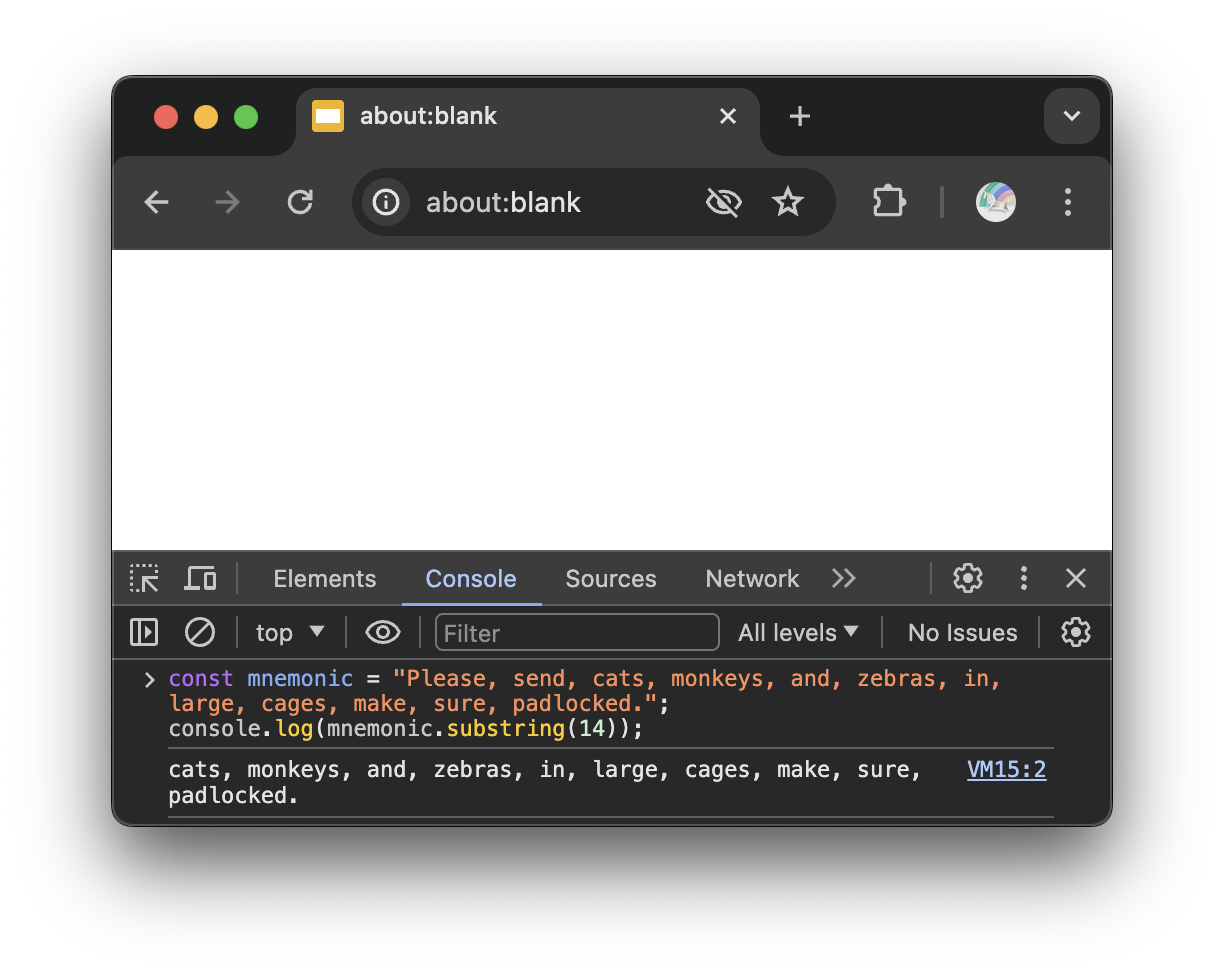1224x974 pixels.
Task: Reload the about:blank page
Action: [x=300, y=203]
